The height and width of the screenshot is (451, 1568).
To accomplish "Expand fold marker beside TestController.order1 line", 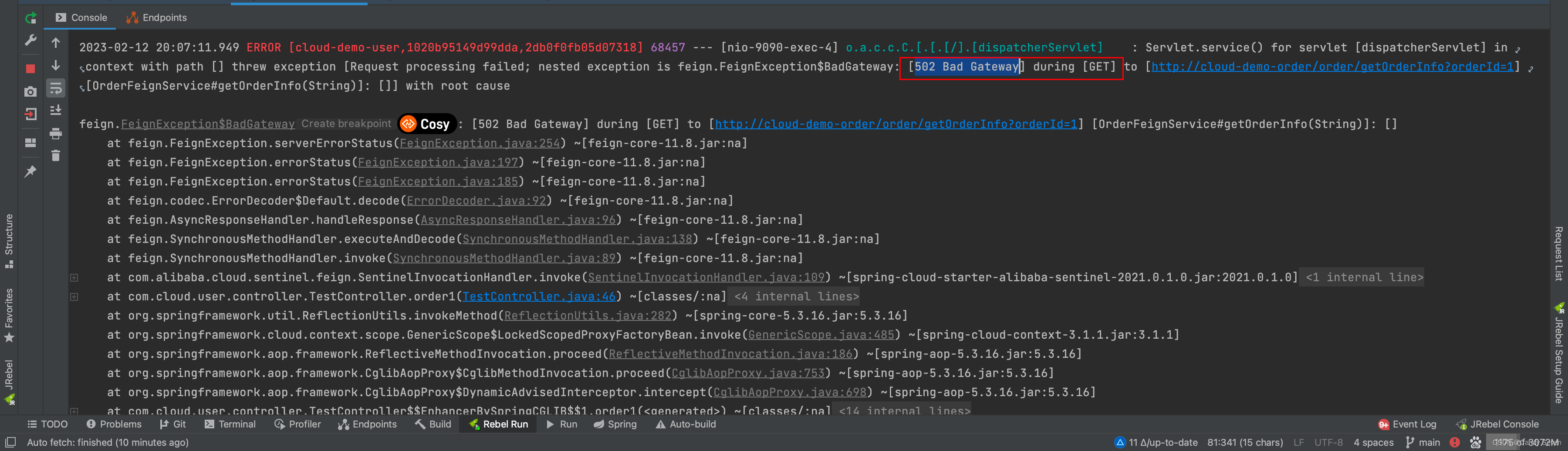I will [74, 297].
